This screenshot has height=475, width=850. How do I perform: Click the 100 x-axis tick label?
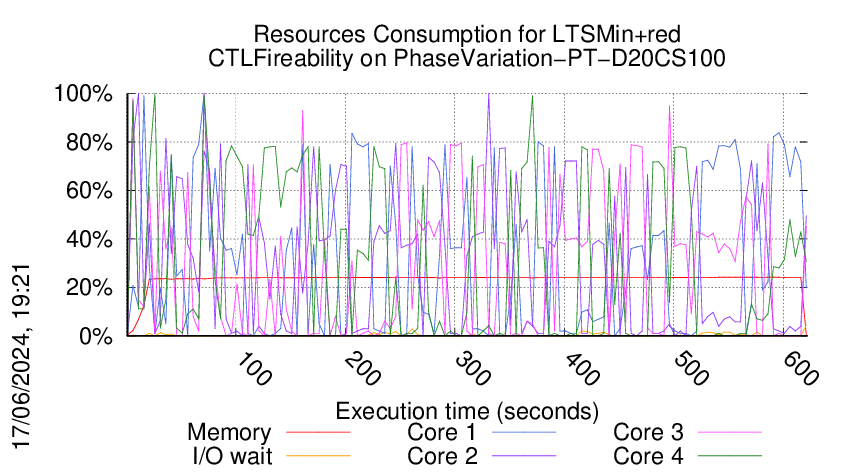click(254, 370)
